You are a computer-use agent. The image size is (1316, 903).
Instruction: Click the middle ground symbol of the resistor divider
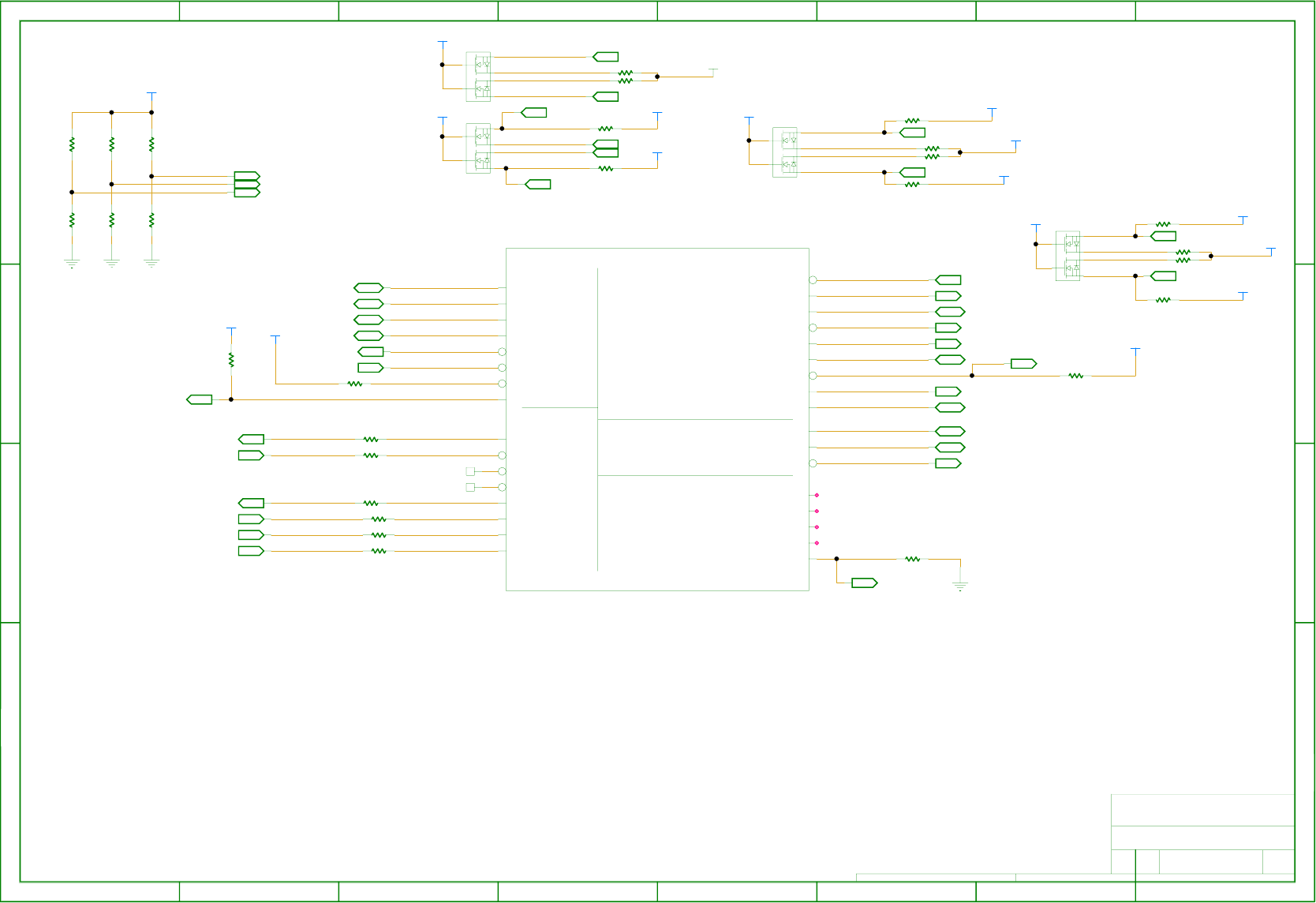(111, 264)
